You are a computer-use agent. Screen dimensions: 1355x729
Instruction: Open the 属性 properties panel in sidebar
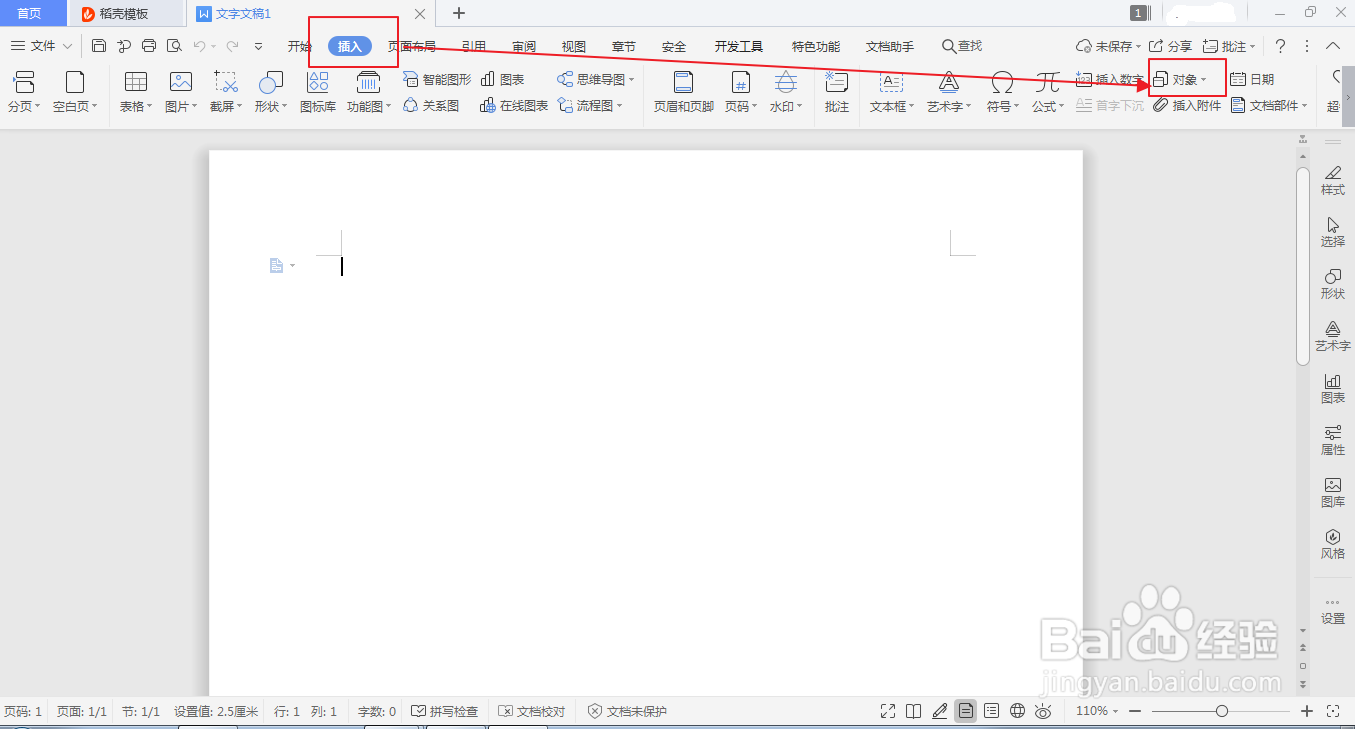pos(1333,441)
